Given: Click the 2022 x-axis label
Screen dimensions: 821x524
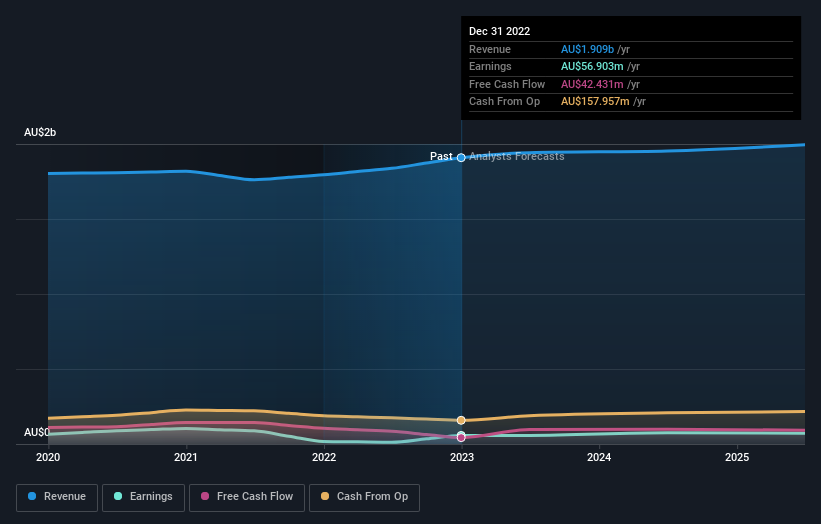Looking at the screenshot, I should [x=324, y=457].
